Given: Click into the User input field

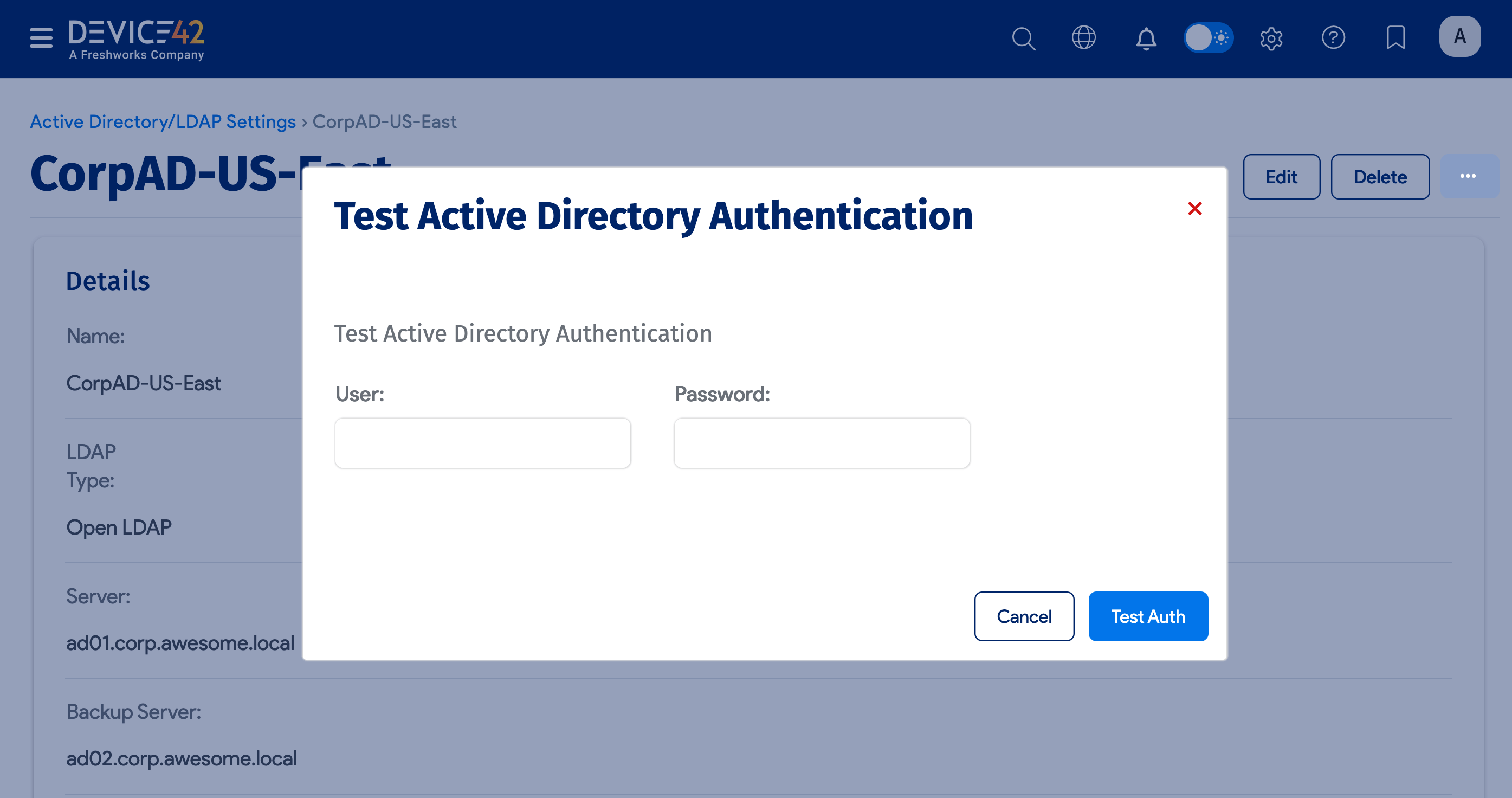Looking at the screenshot, I should point(482,443).
